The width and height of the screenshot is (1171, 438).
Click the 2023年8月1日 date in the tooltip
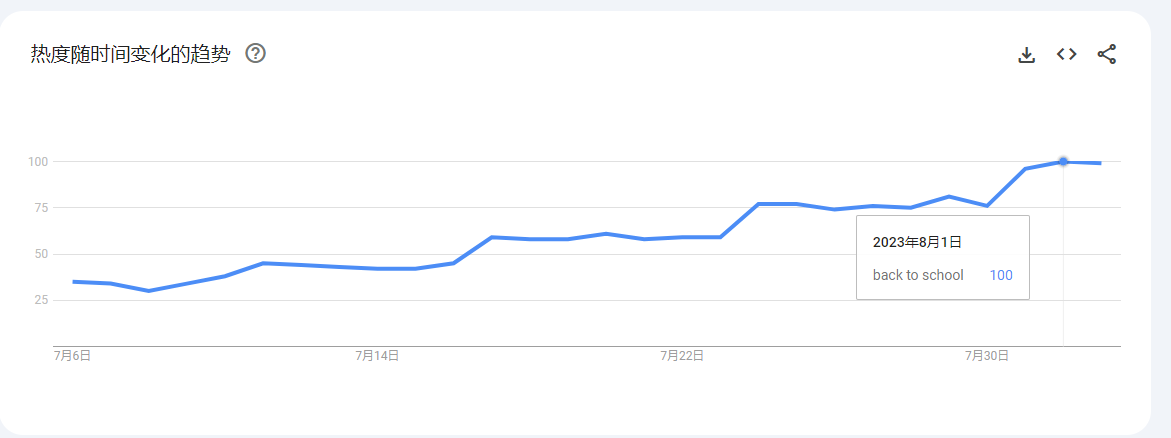pos(917,242)
